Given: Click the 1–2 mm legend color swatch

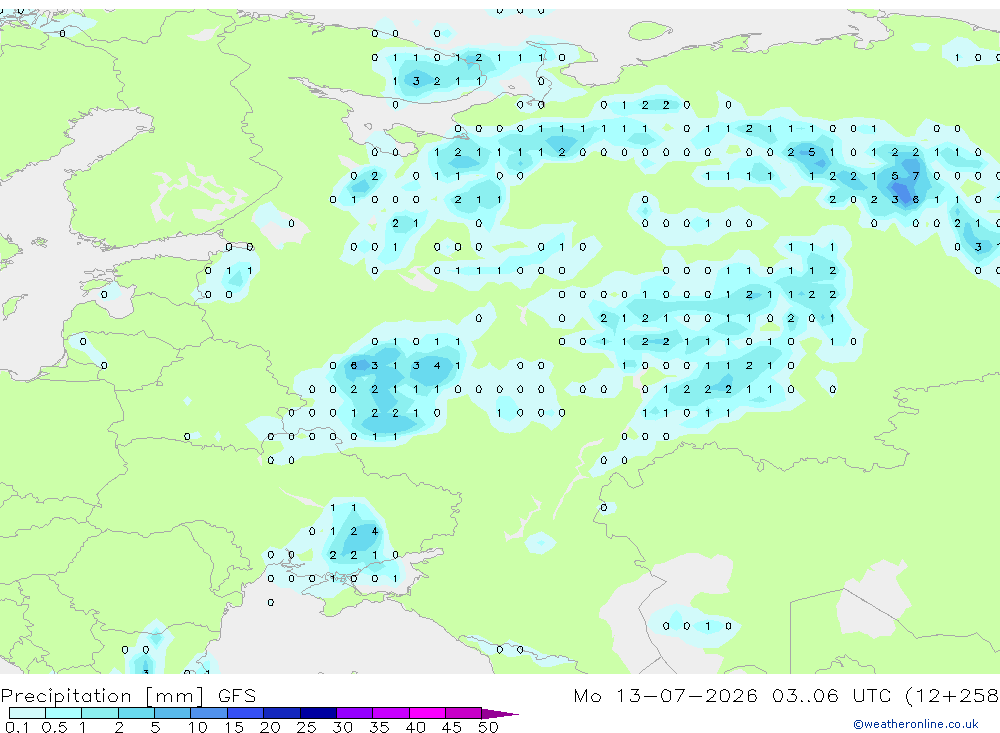Looking at the screenshot, I should pos(100,713).
